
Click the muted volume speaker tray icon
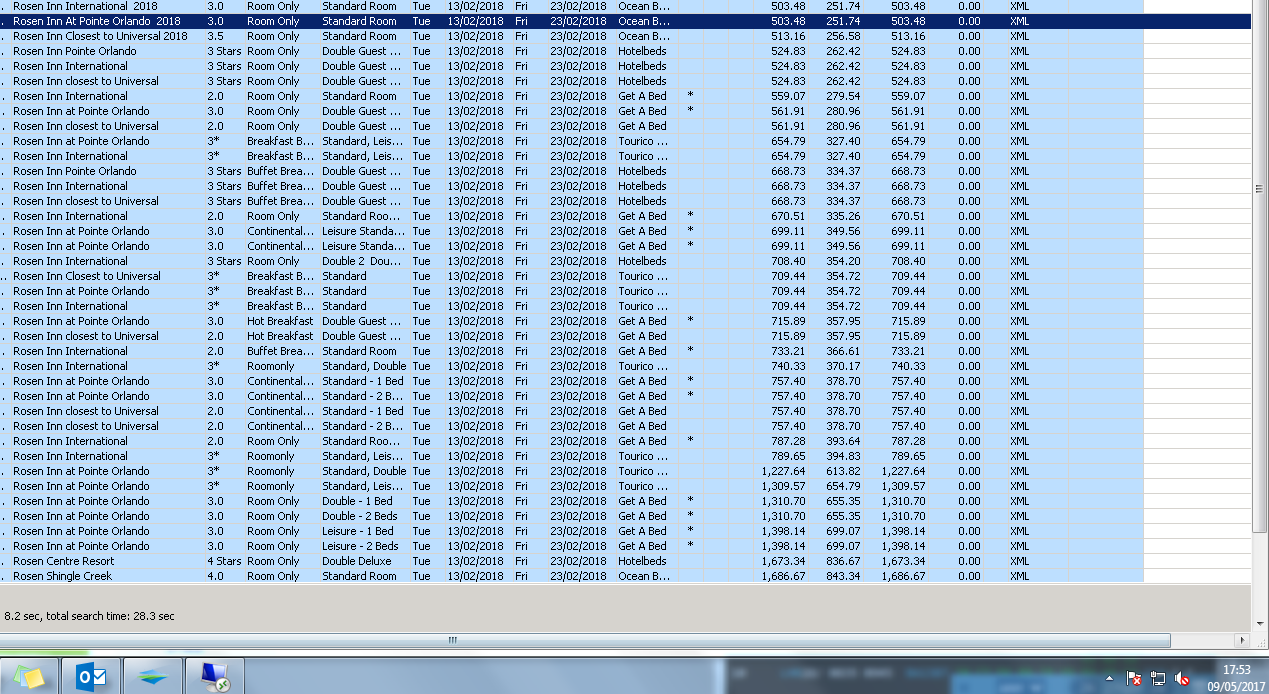point(1182,678)
